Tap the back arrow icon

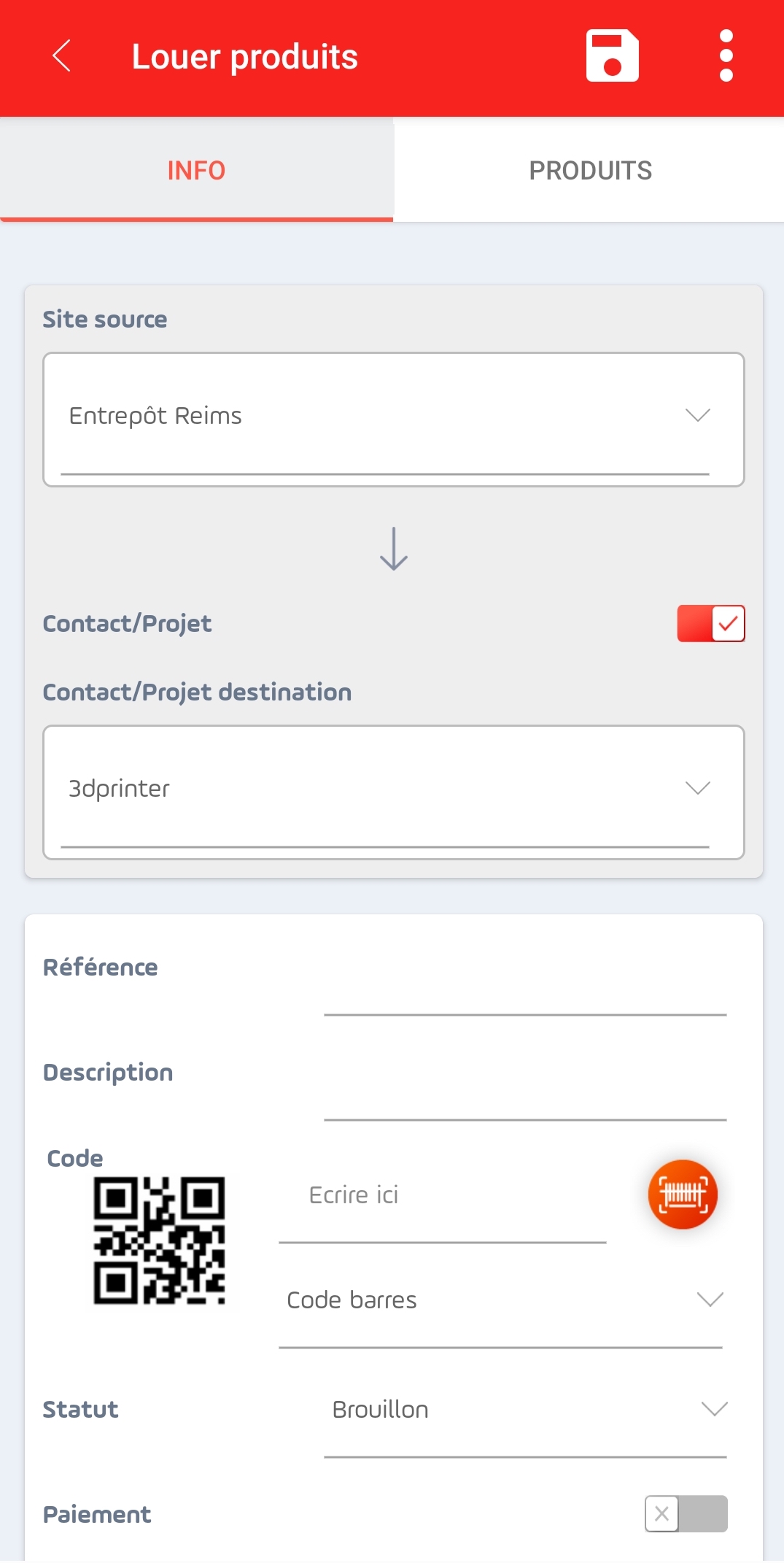pyautogui.click(x=62, y=56)
